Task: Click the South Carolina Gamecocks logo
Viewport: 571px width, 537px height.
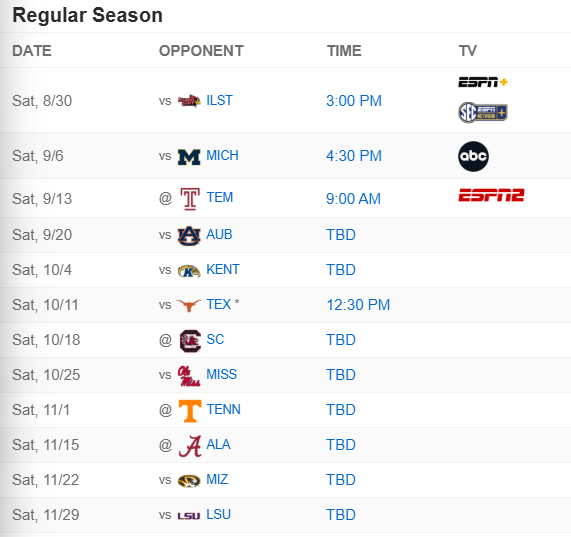Action: pyautogui.click(x=190, y=341)
